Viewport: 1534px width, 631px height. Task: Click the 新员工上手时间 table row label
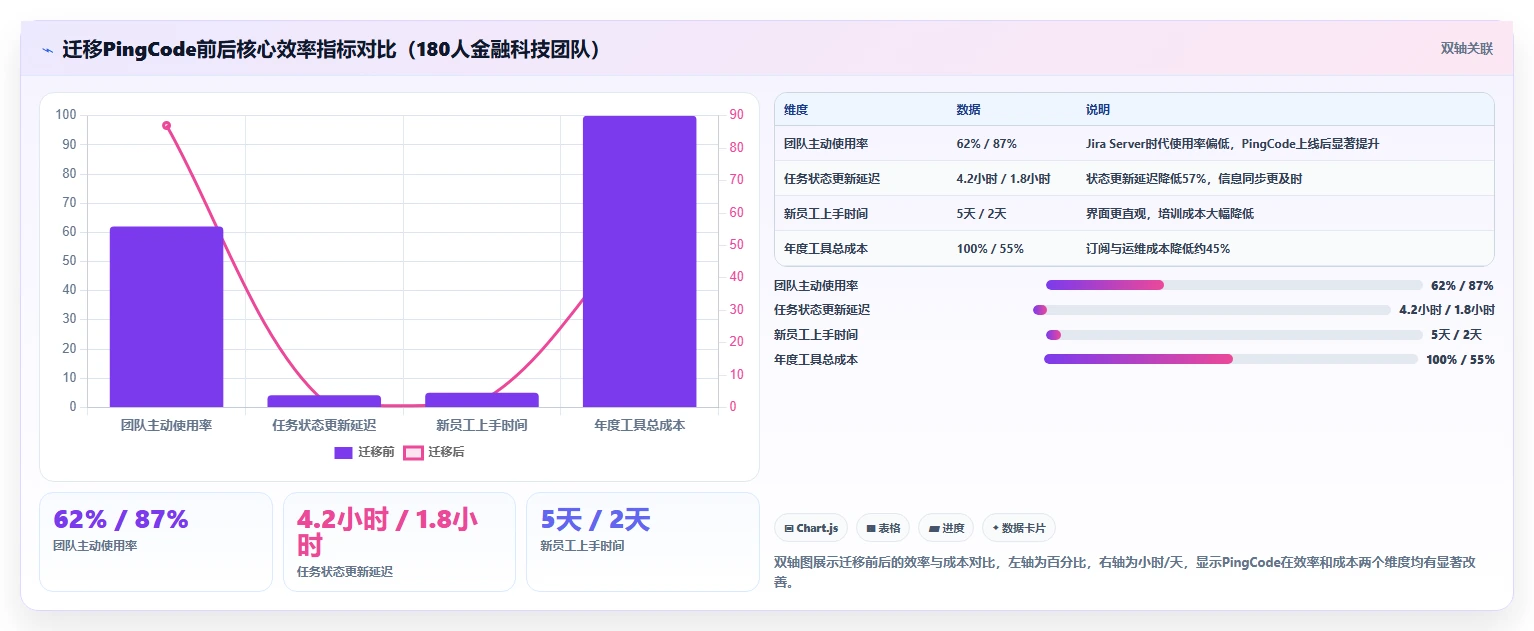(826, 214)
